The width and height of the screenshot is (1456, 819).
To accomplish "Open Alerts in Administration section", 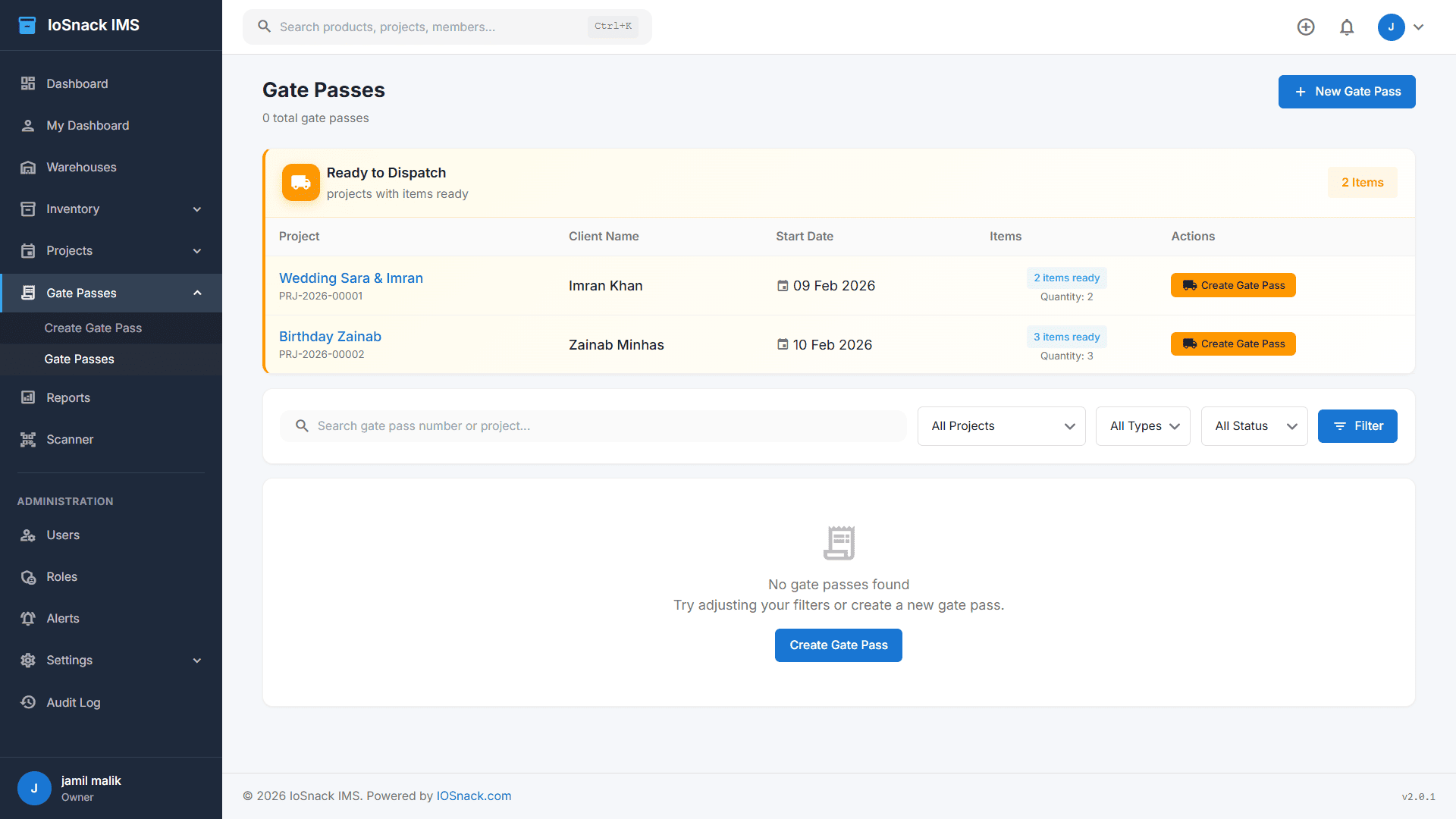I will click(62, 618).
